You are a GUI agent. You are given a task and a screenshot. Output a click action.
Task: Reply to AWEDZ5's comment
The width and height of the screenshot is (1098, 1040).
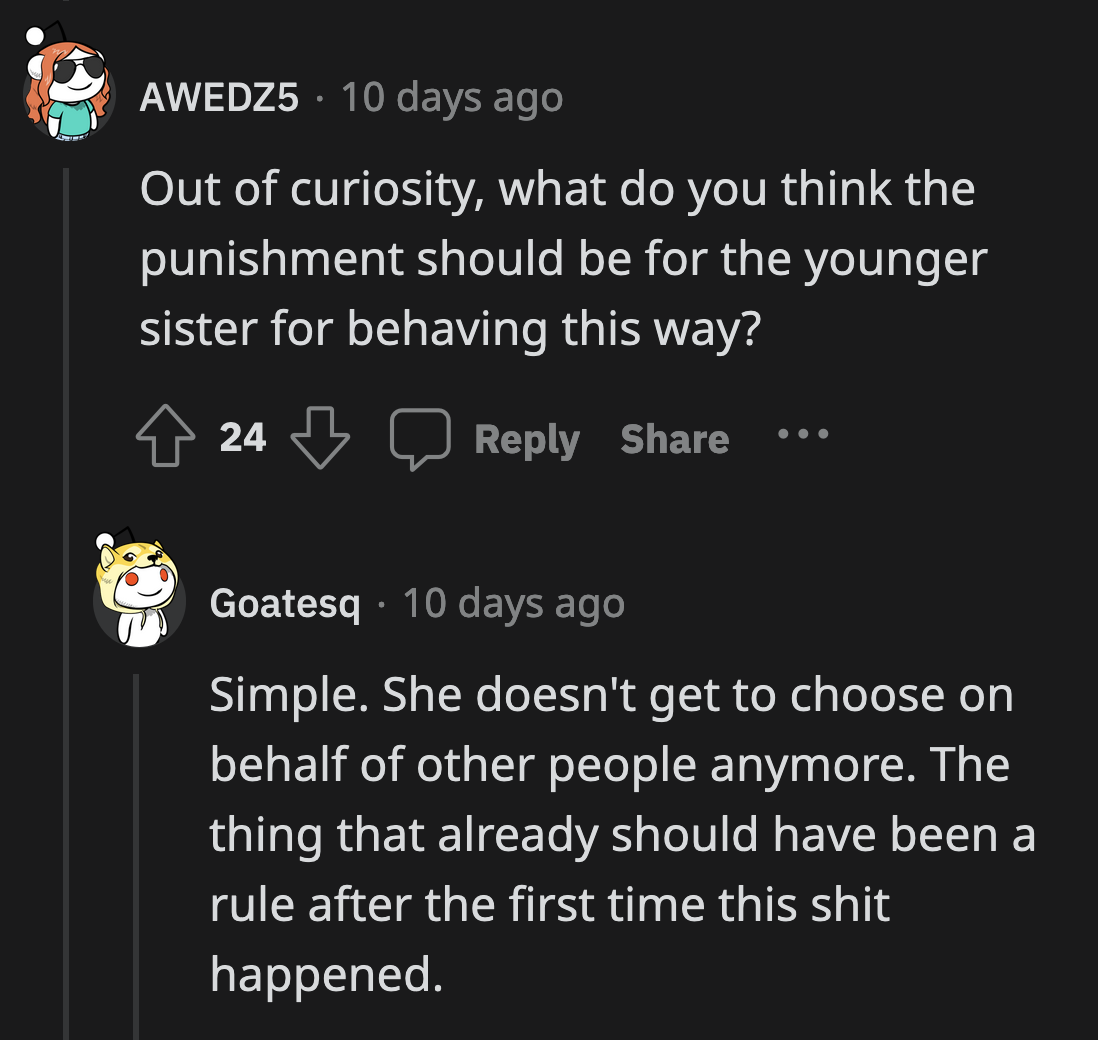coord(526,437)
